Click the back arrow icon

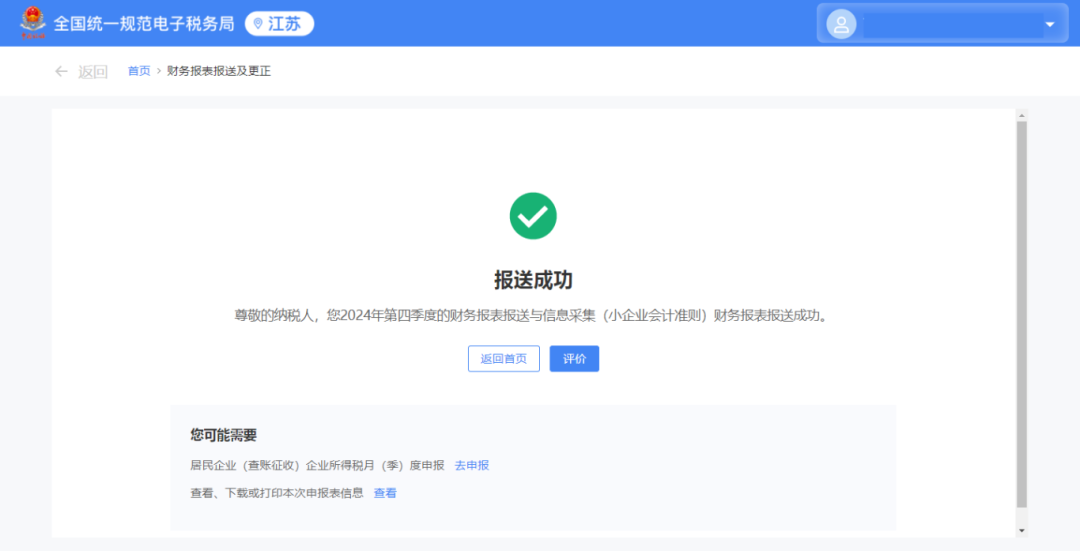[x=61, y=71]
